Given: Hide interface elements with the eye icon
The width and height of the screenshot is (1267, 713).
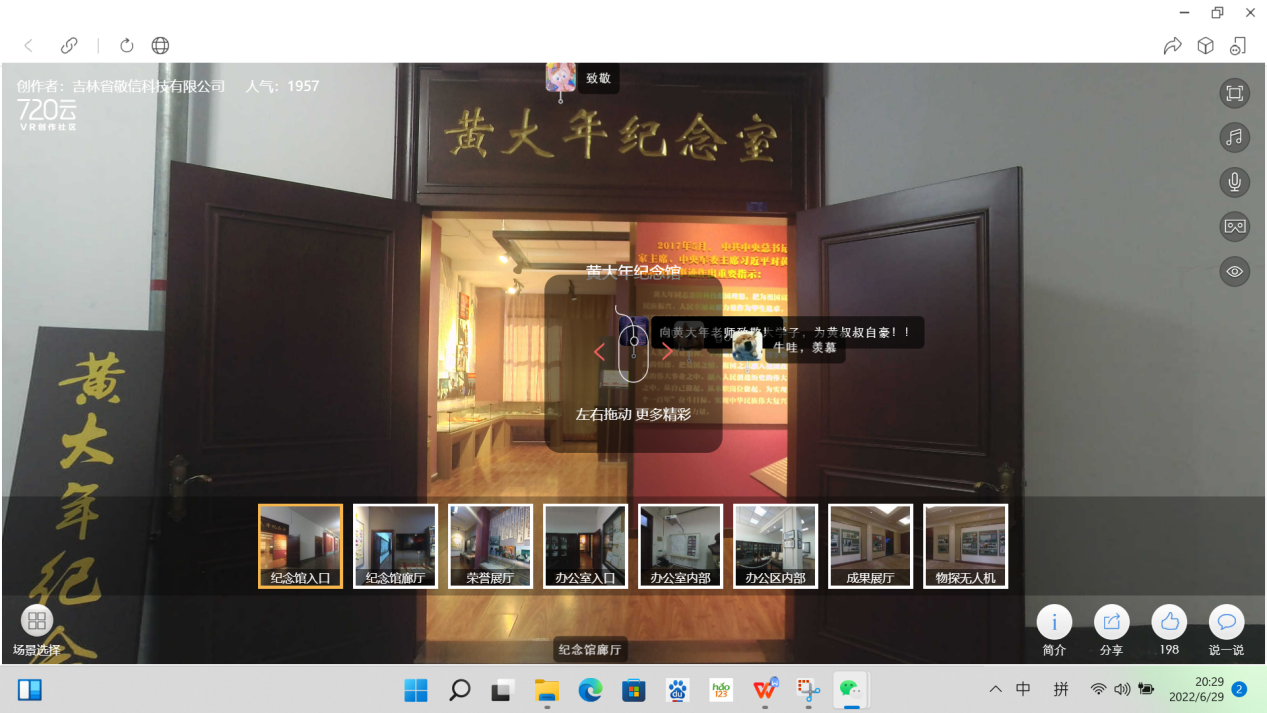Looking at the screenshot, I should click(x=1234, y=271).
